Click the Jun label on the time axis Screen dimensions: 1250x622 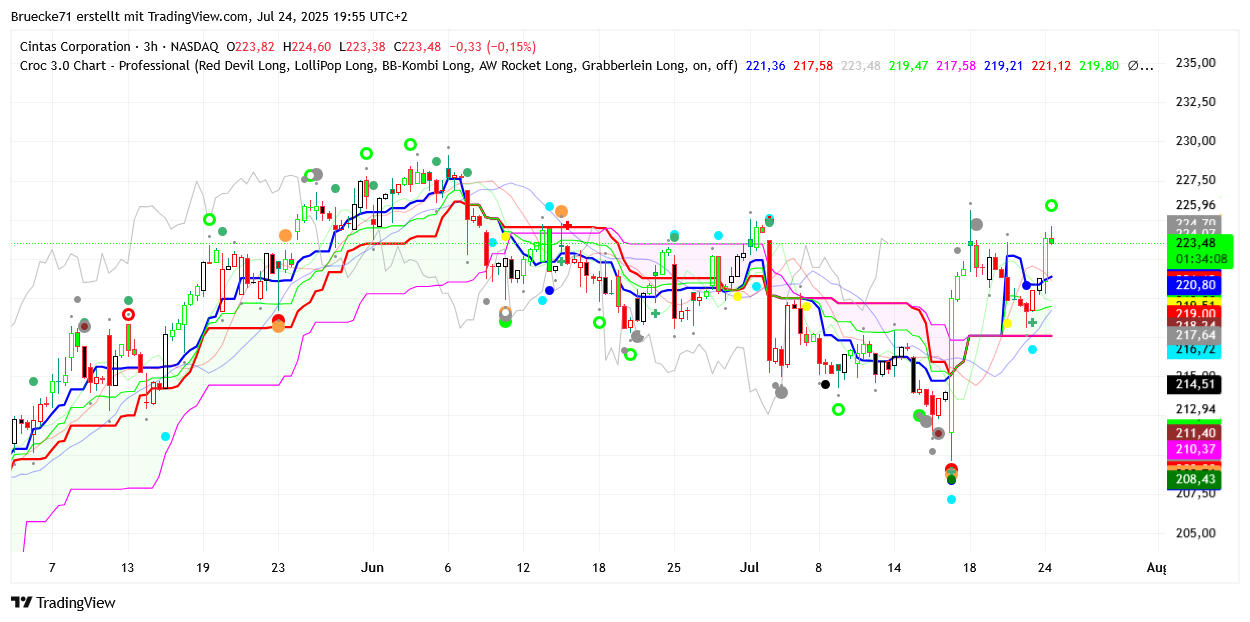tap(371, 568)
